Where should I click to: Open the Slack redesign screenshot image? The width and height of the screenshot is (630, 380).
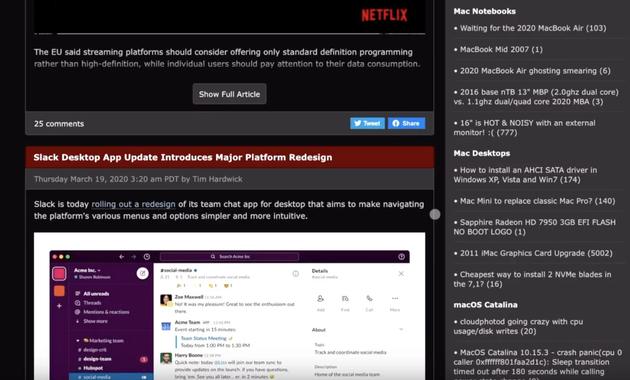pos(229,306)
